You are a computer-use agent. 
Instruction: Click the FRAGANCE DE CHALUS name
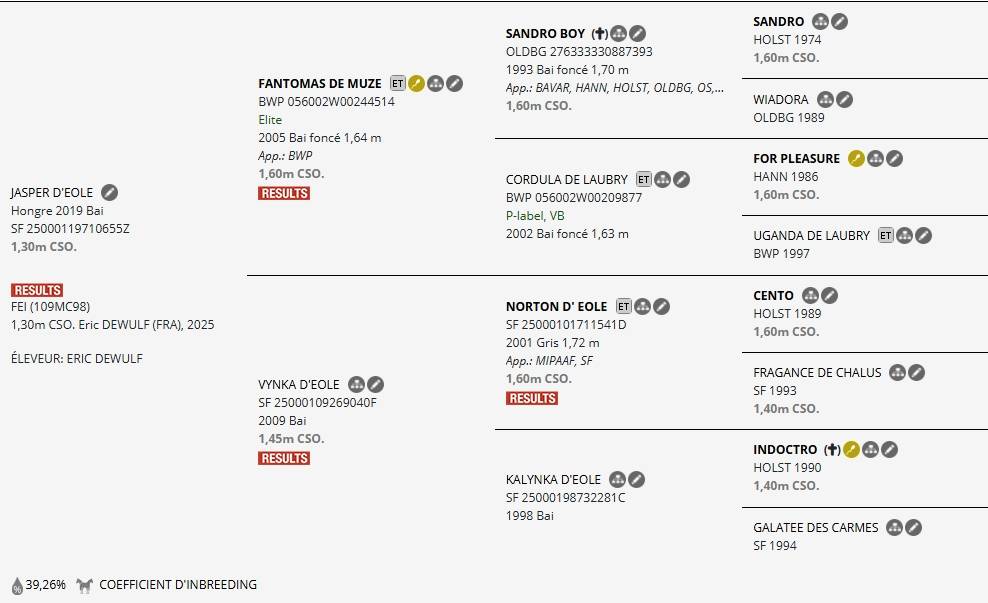coord(817,372)
